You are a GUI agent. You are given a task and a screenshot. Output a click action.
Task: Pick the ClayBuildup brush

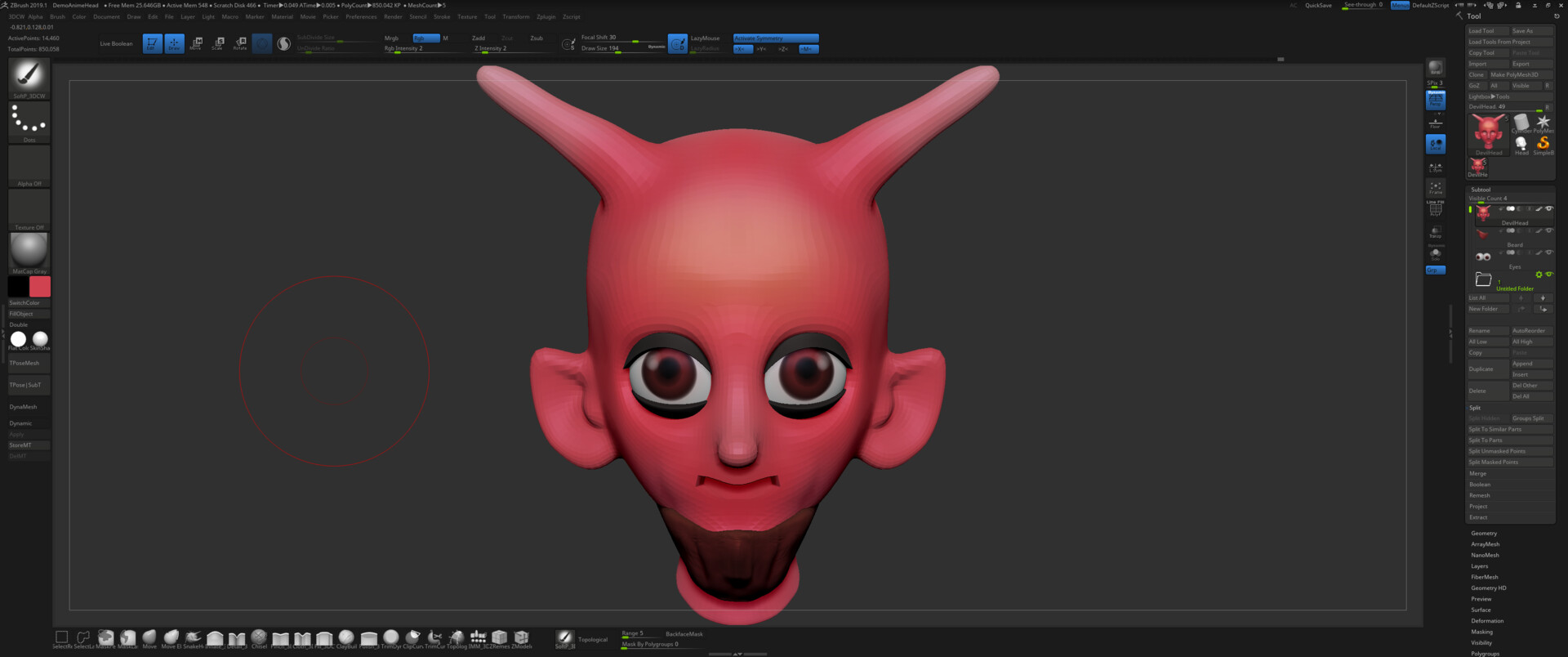(346, 638)
